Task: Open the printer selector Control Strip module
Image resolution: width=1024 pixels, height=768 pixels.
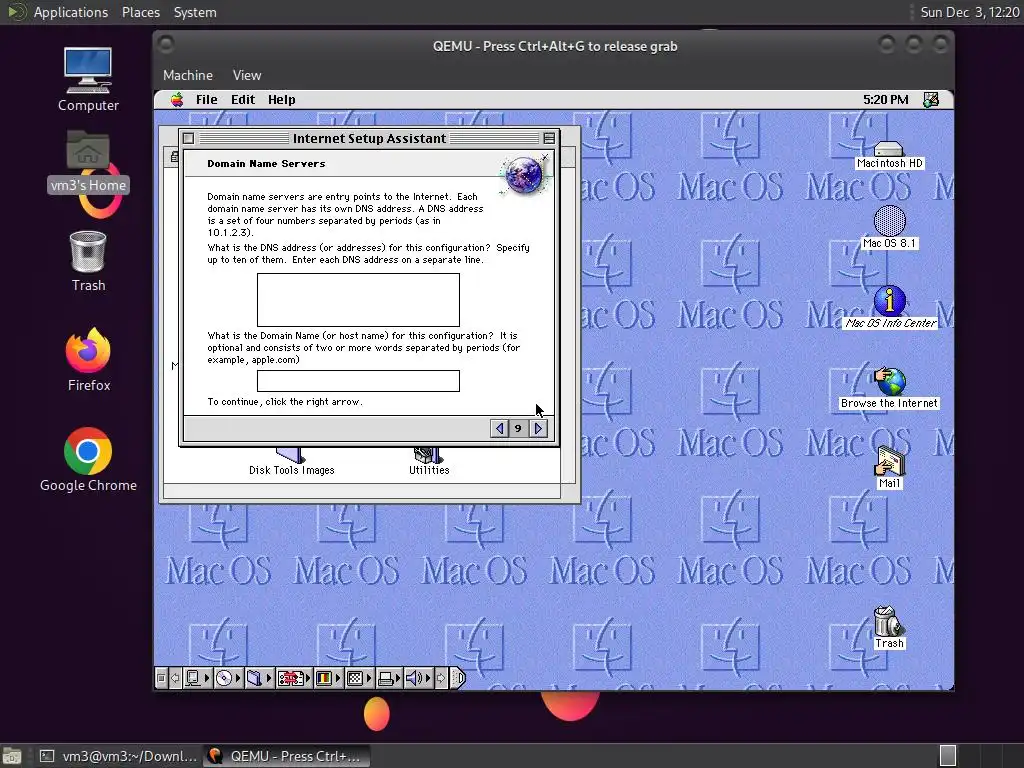Action: 390,678
